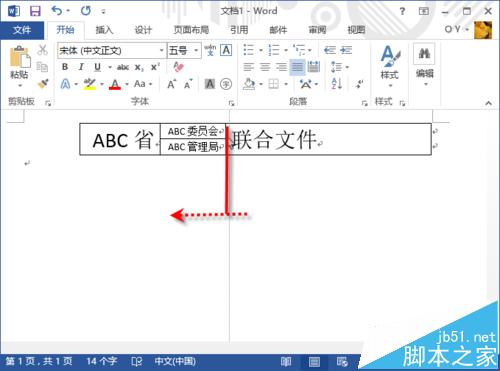The image size is (500, 371).
Task: Open ribbon display options
Action: [x=424, y=11]
